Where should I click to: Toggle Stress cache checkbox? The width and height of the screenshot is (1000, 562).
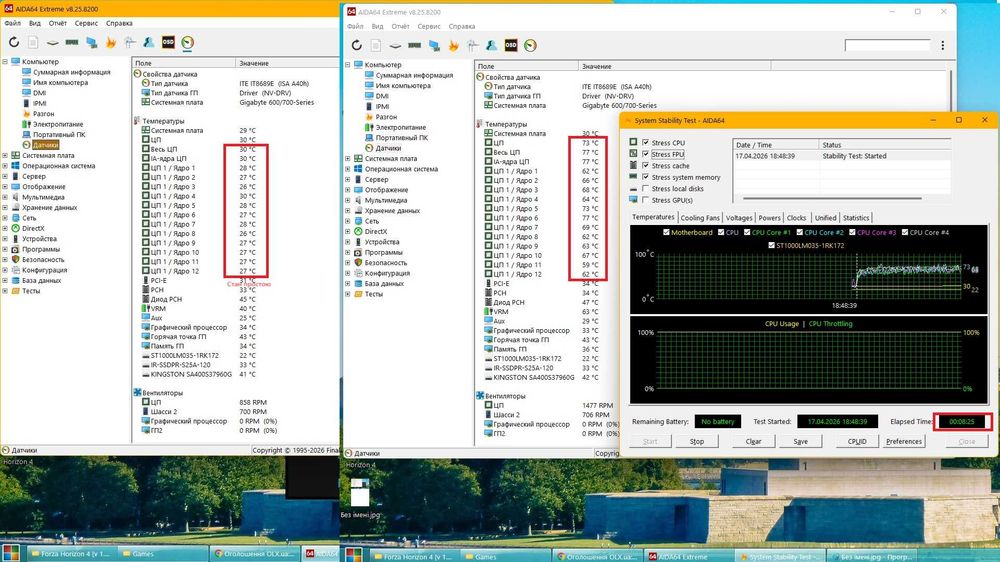646,165
